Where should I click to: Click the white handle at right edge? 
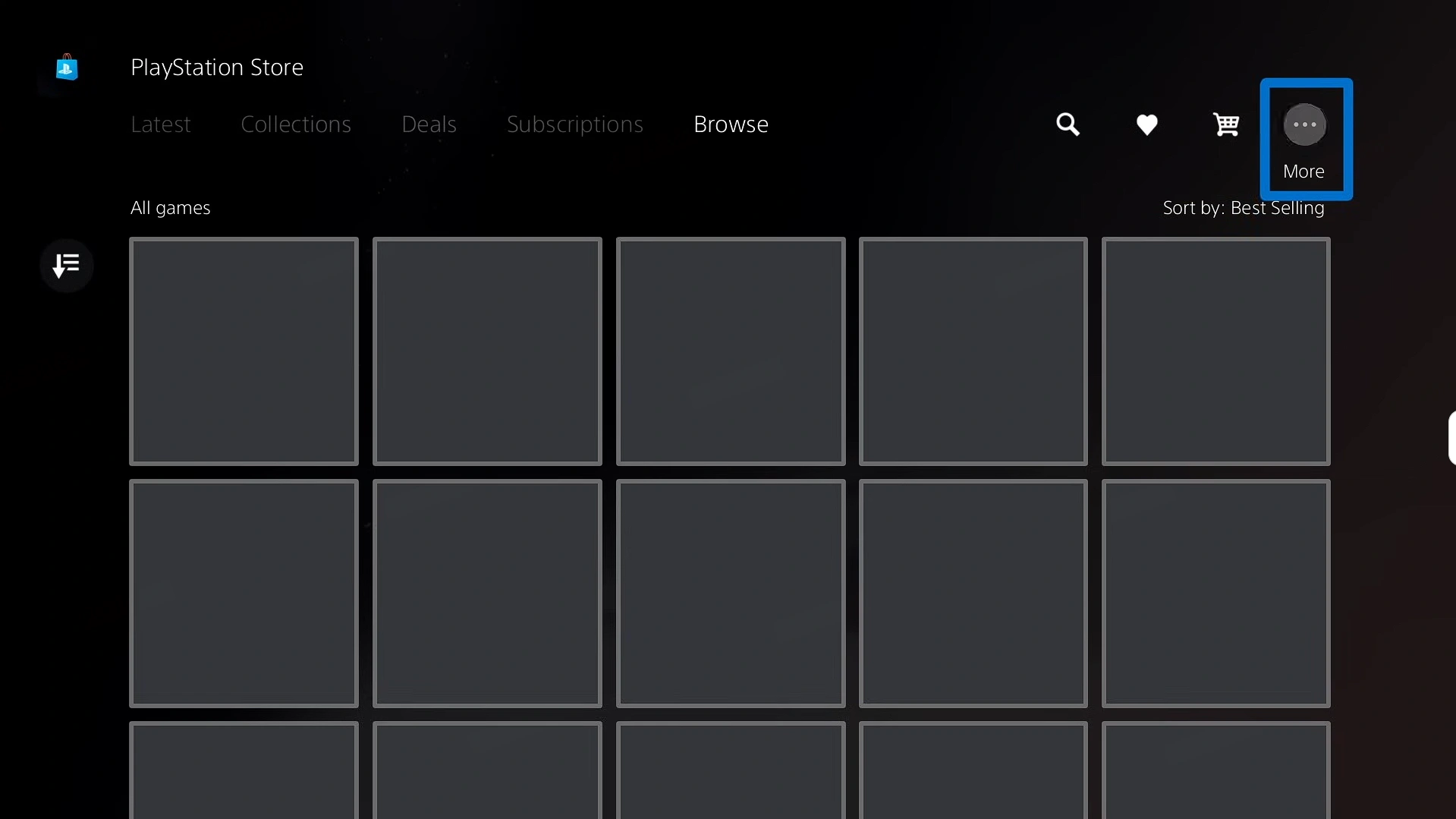(1451, 437)
